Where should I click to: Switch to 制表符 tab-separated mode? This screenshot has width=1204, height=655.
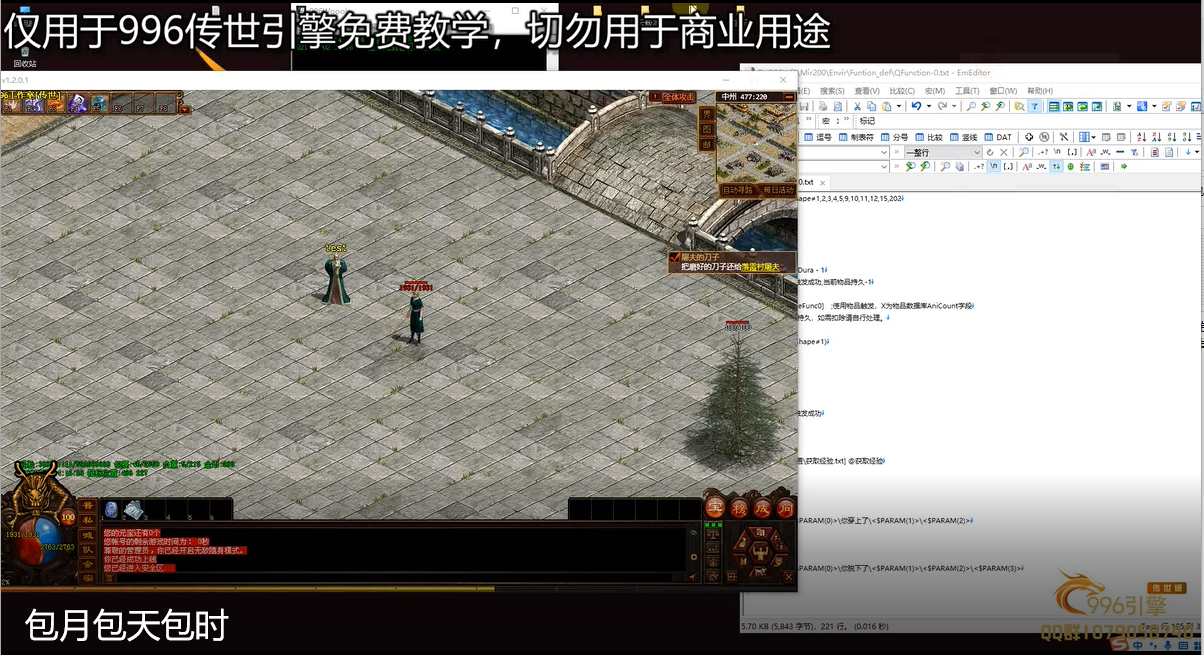point(856,137)
